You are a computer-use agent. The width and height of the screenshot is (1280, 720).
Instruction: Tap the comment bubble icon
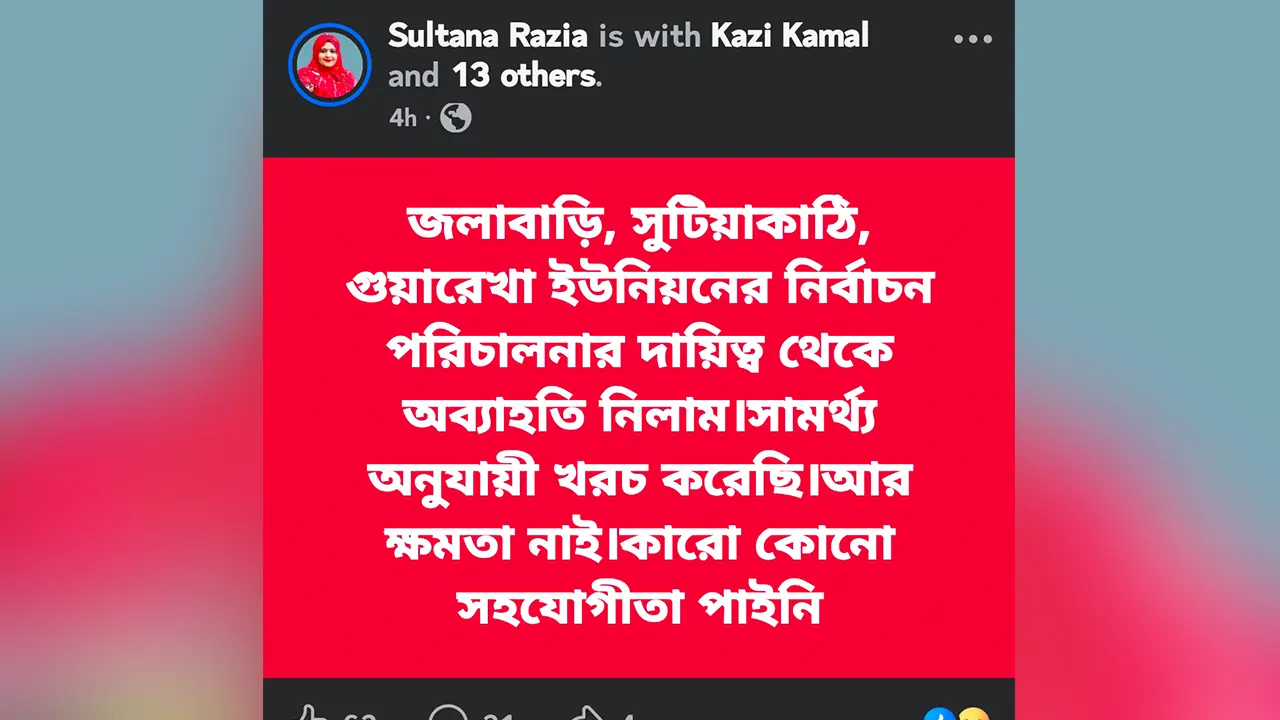[448, 714]
